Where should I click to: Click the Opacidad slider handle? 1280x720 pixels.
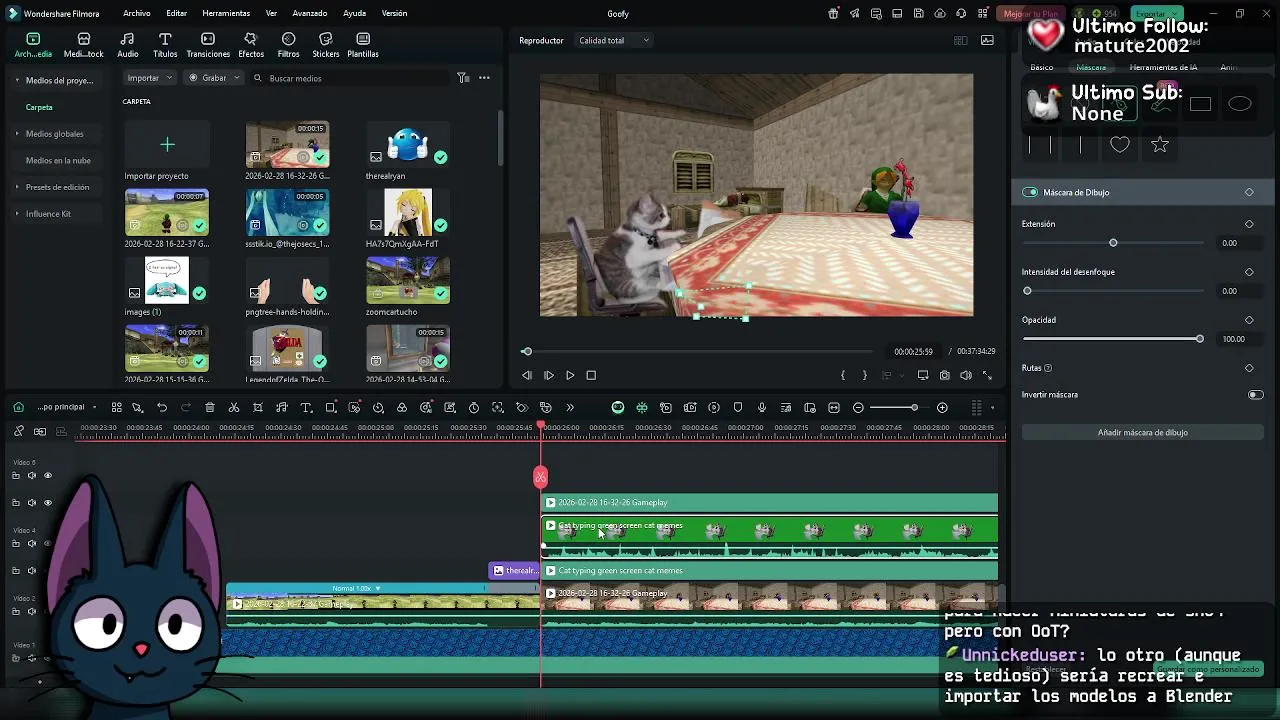pos(1200,339)
